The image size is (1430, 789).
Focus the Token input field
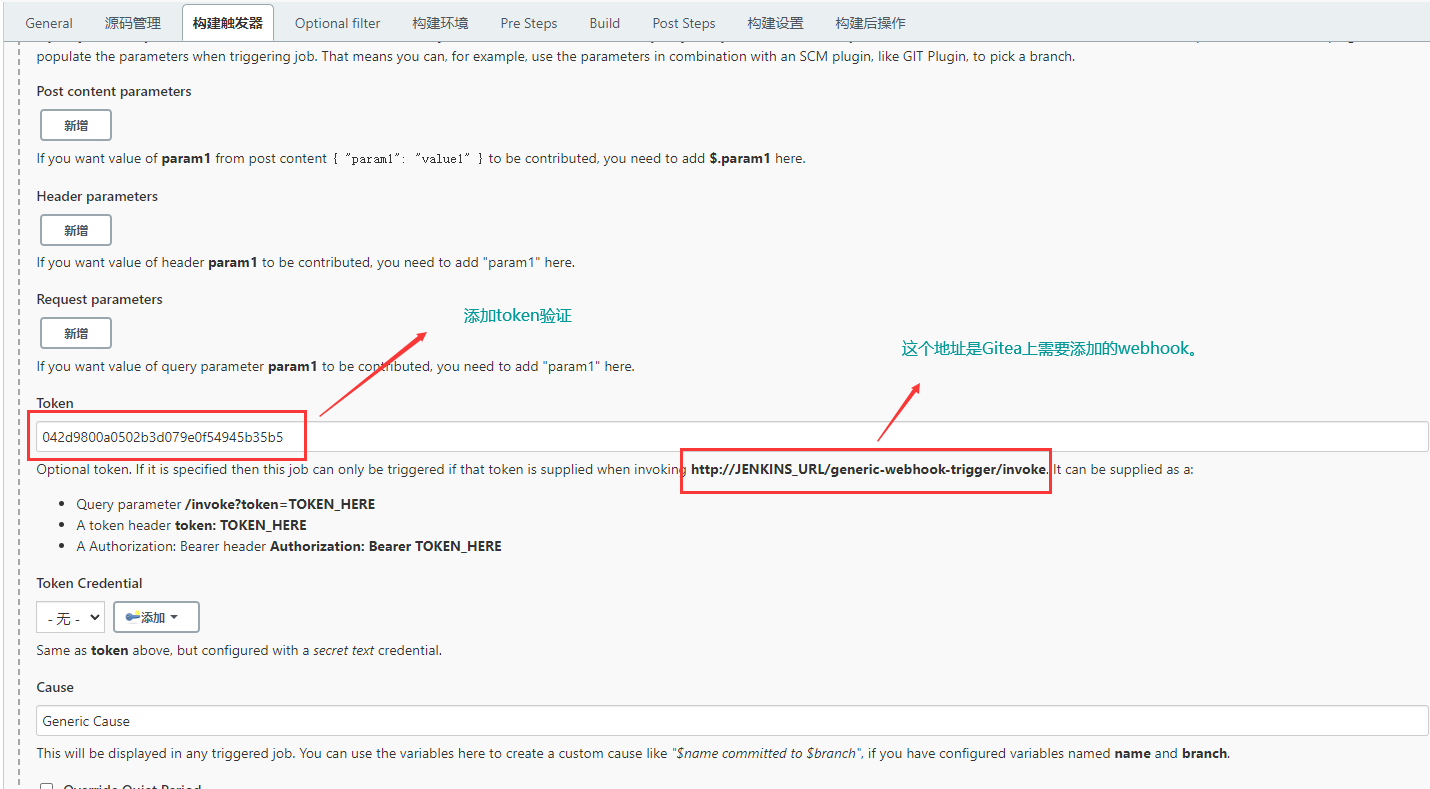pyautogui.click(x=700, y=437)
